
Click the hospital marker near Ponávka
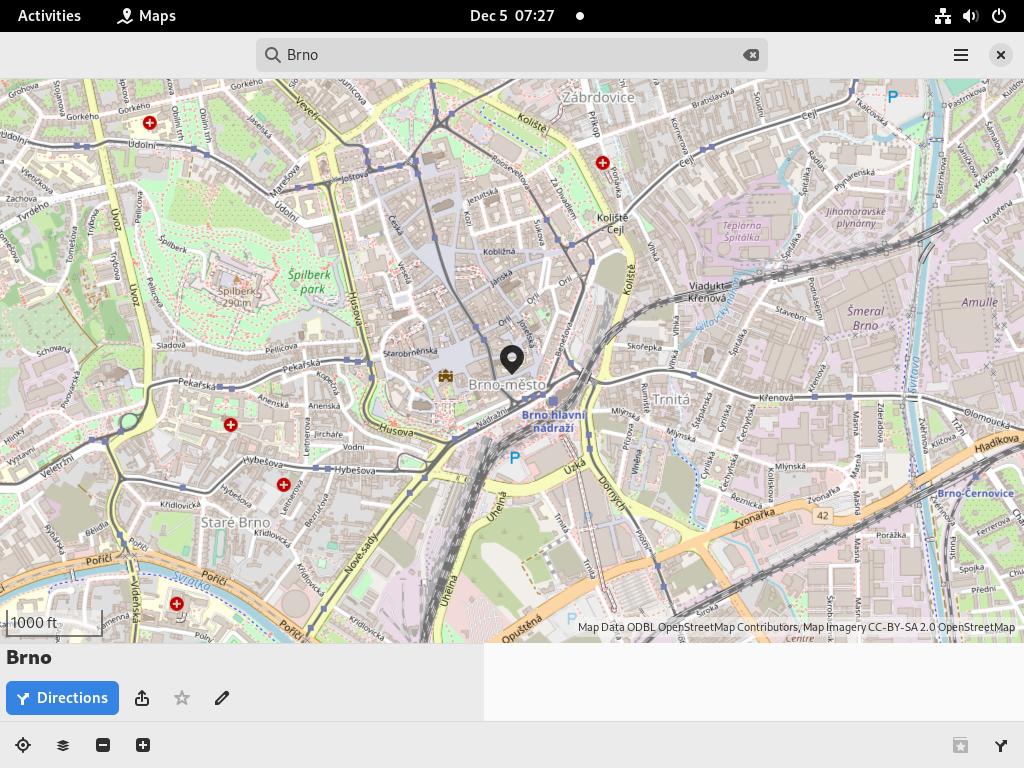(x=603, y=163)
